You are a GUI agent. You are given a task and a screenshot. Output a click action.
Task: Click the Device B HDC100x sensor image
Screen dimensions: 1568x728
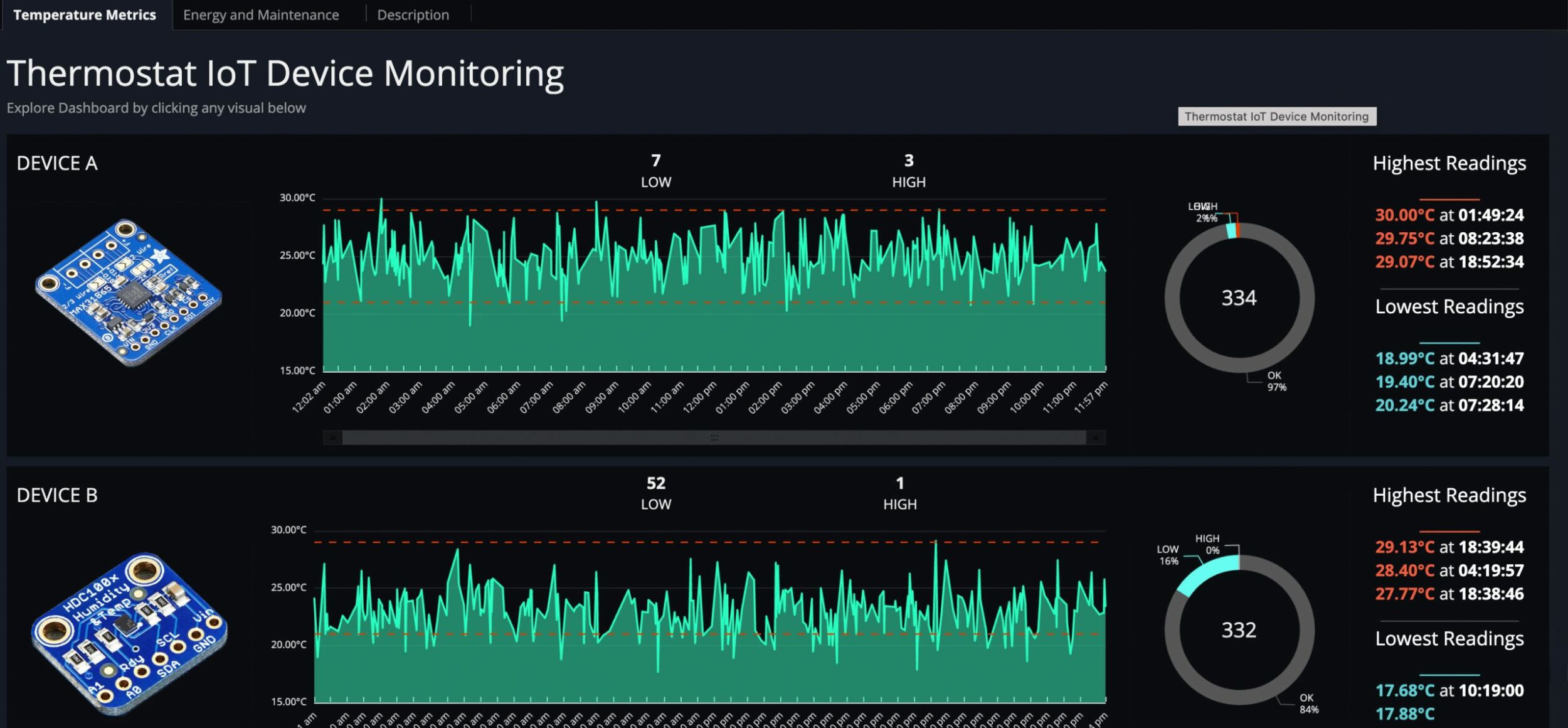[x=125, y=628]
